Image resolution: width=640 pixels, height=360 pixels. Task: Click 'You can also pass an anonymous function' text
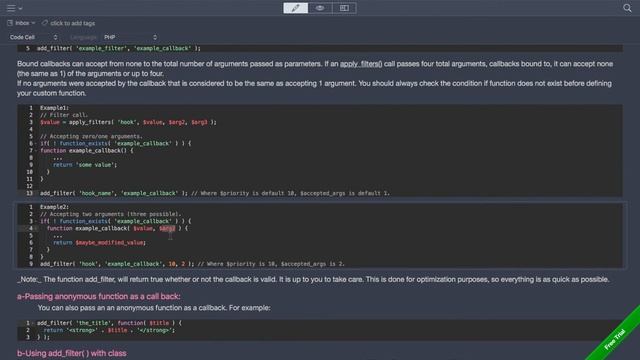[x=154, y=308]
